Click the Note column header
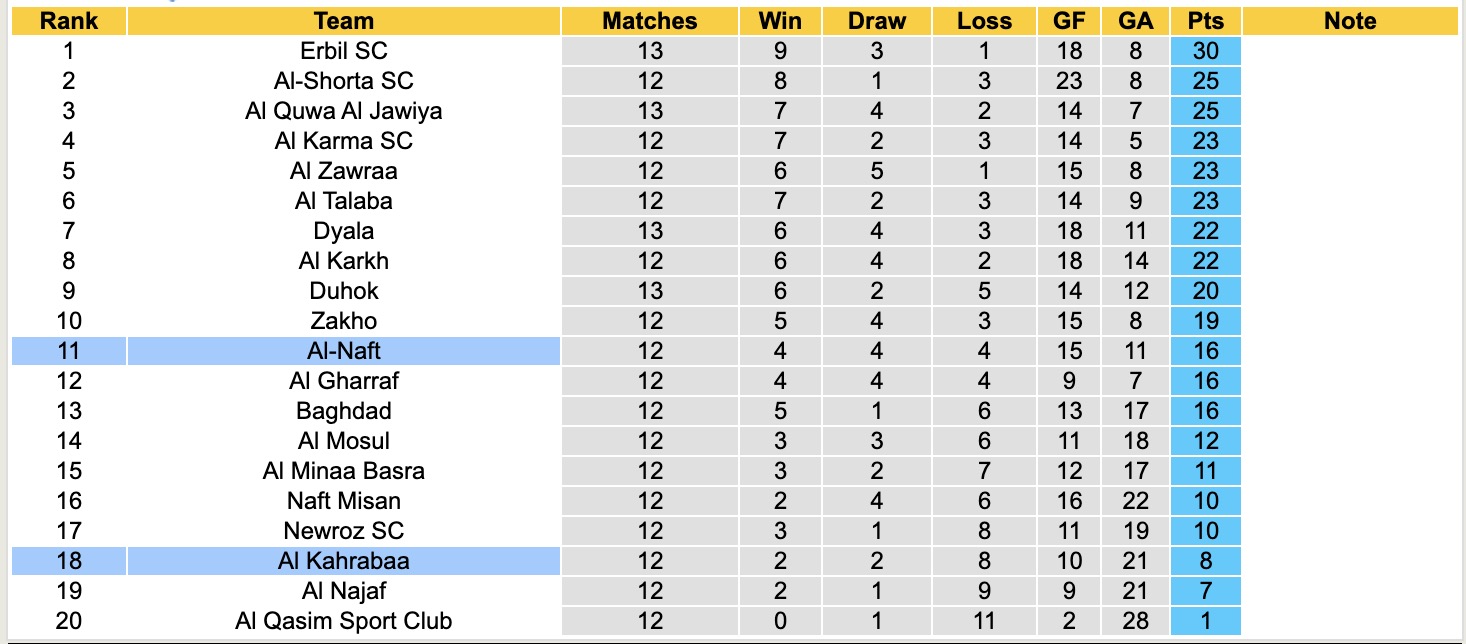The image size is (1466, 644). 1350,21
